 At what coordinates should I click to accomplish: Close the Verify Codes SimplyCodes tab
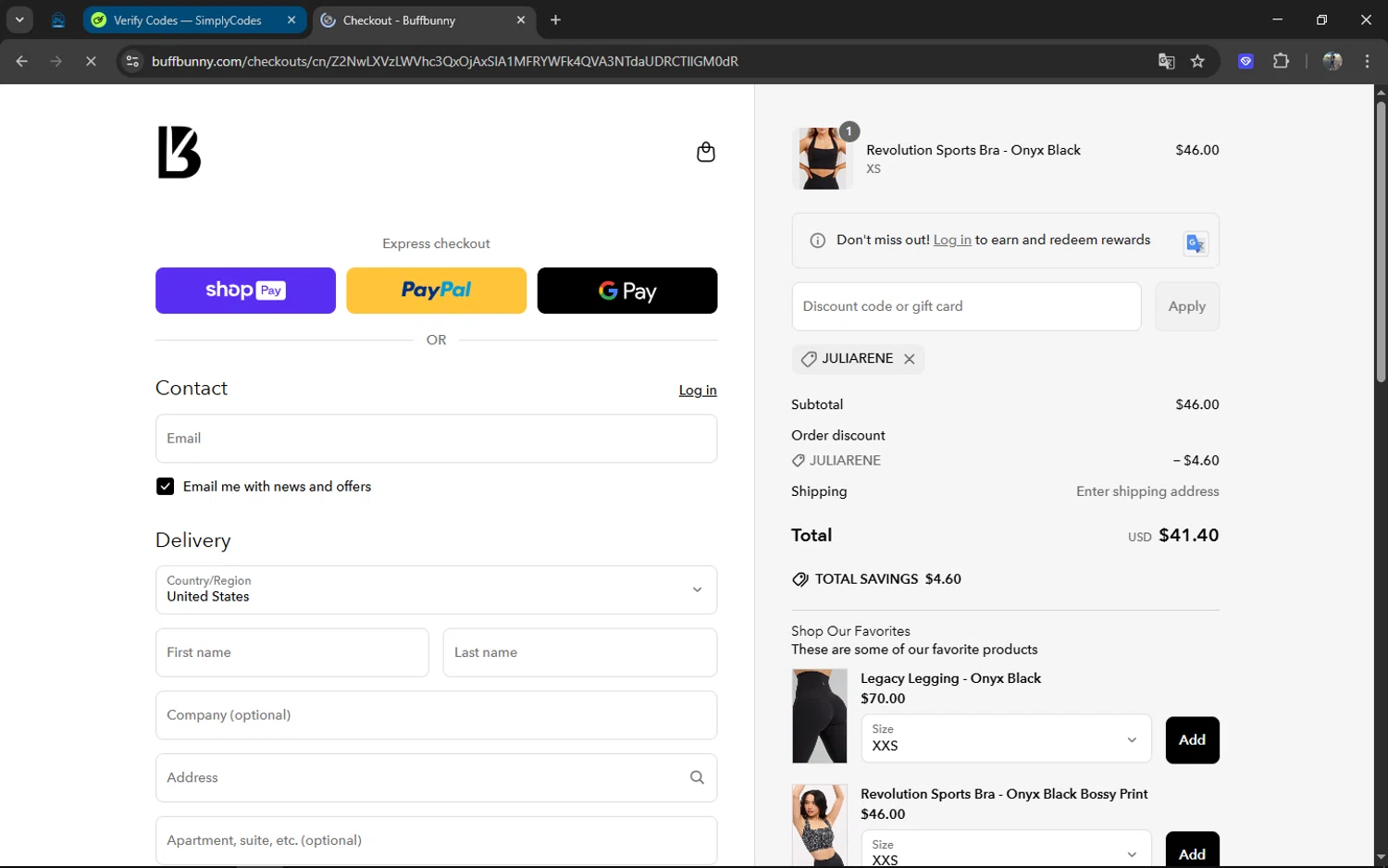tap(291, 19)
